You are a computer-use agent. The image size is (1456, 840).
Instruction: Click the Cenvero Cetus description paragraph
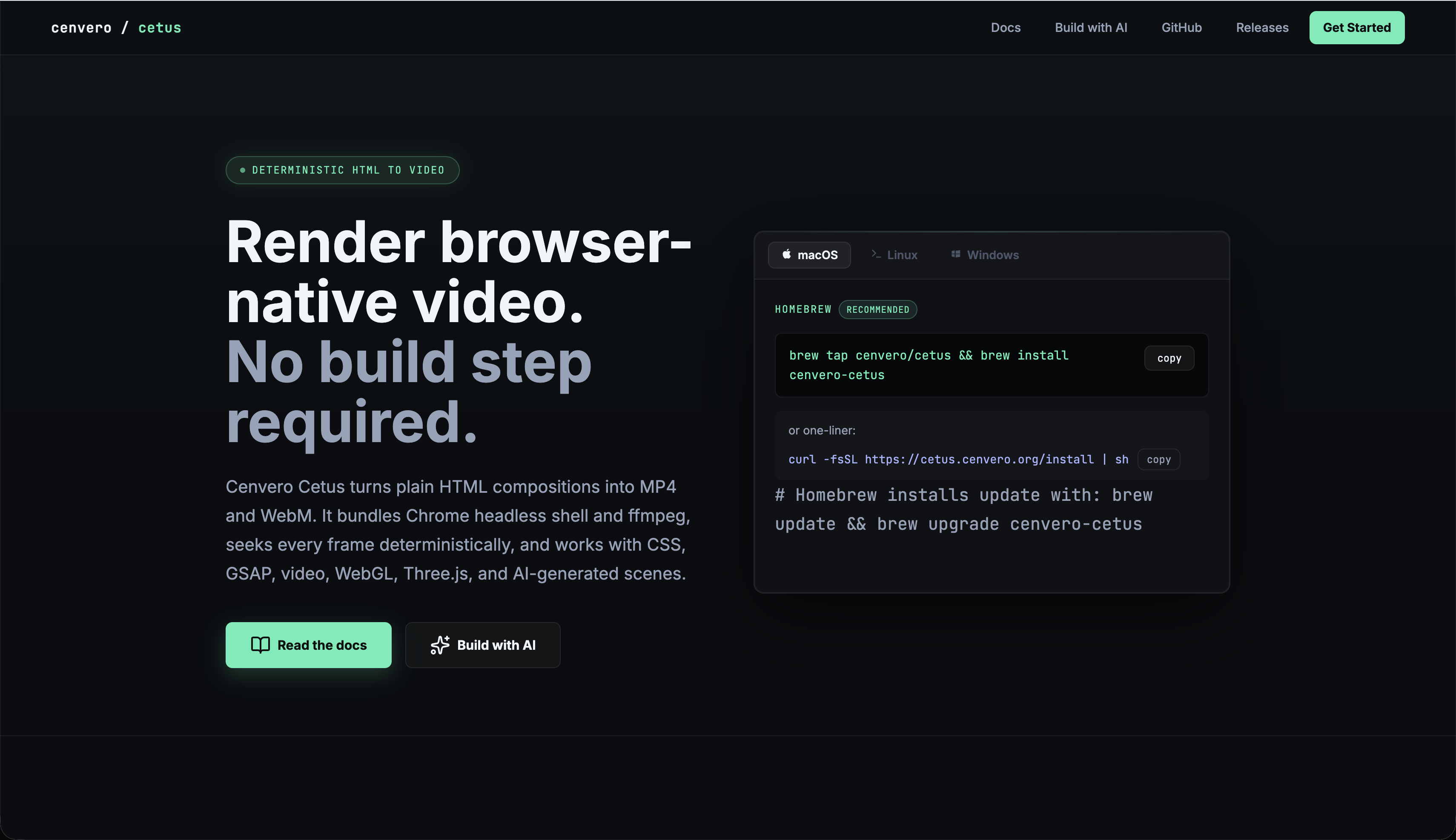click(458, 530)
